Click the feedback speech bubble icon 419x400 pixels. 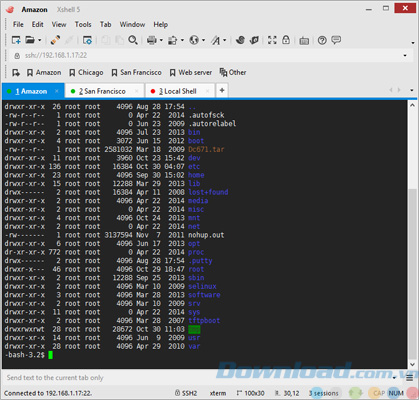tap(336, 40)
